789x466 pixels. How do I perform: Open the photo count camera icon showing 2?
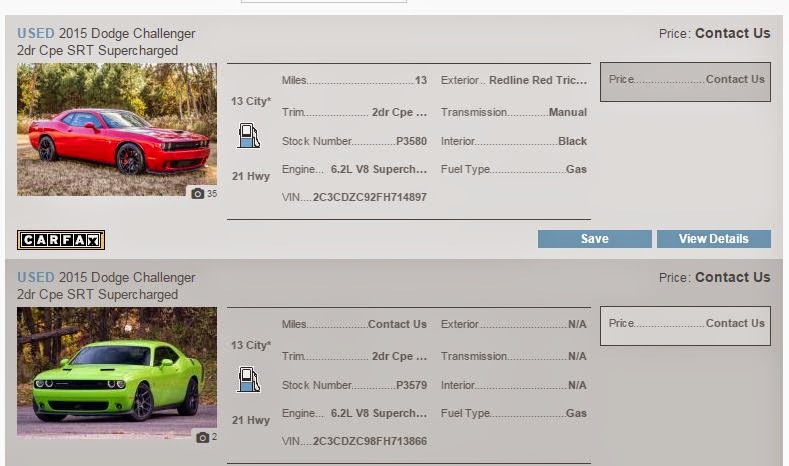[x=202, y=437]
